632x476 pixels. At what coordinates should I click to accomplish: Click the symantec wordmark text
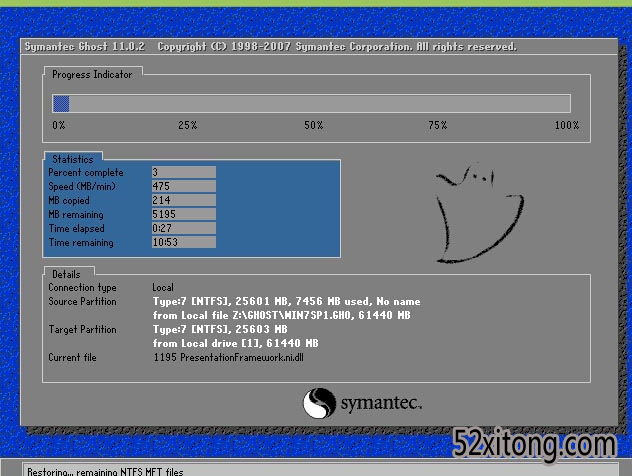[x=381, y=403]
